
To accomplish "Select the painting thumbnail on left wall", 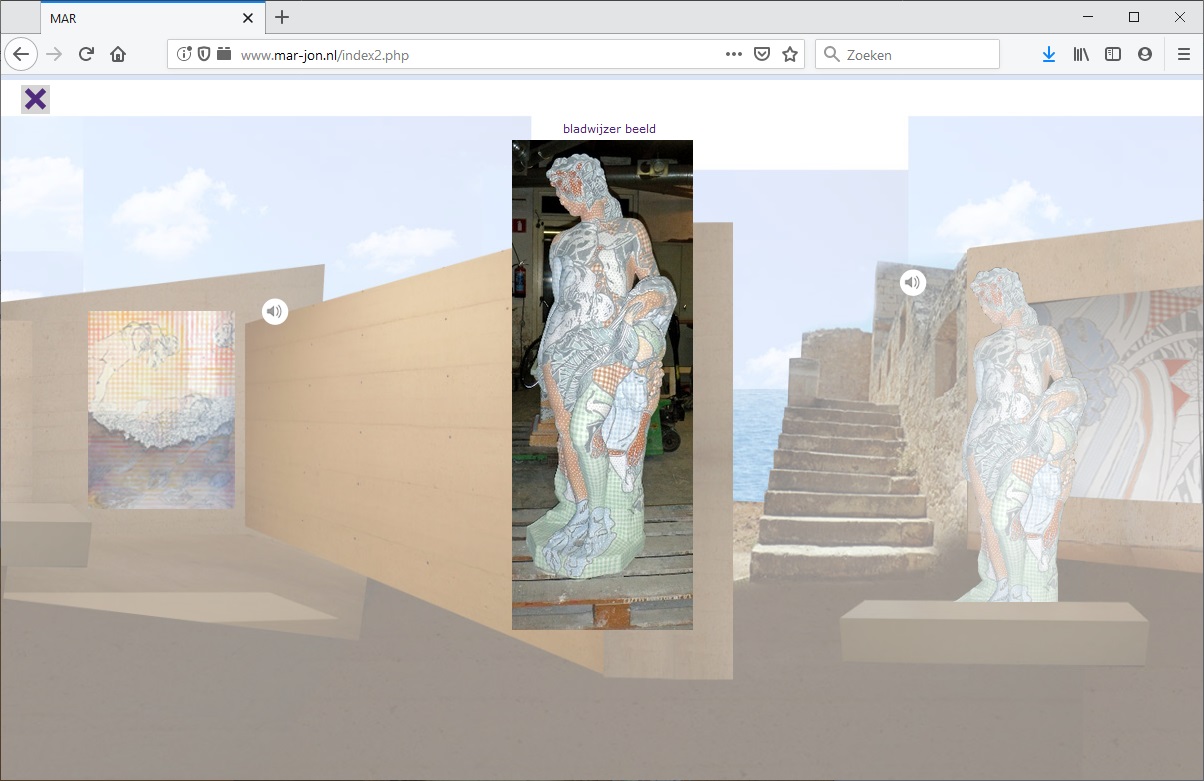I will click(161, 410).
